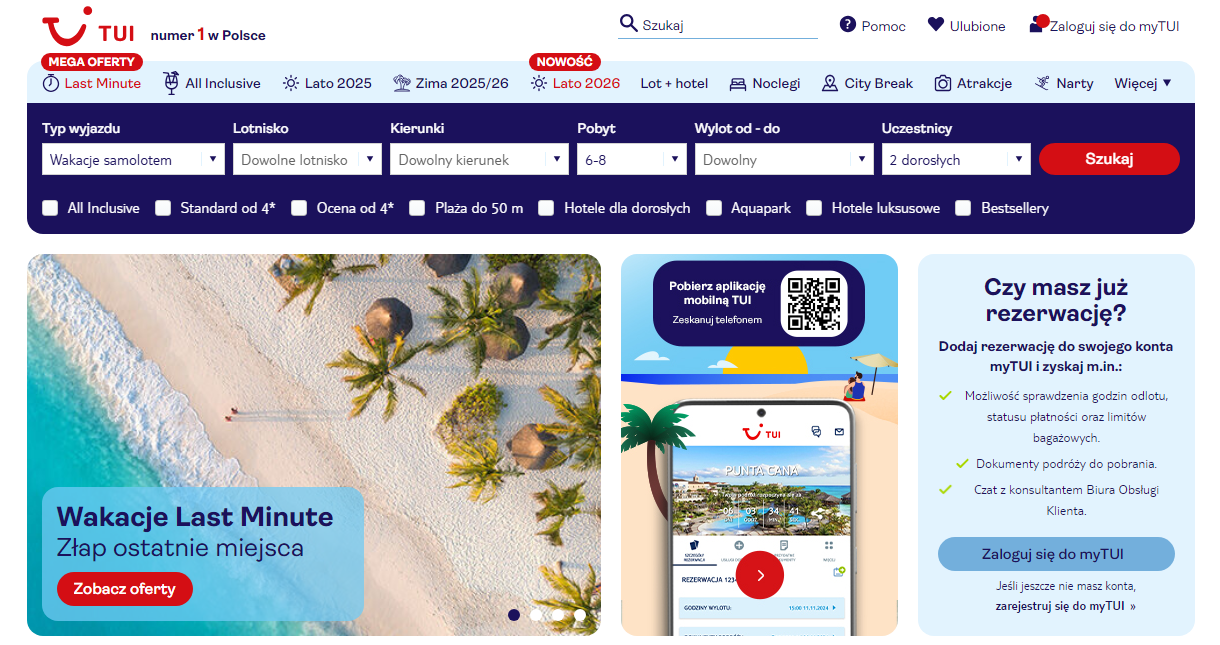Click the sun icon for Lato 2025
This screenshot has height=645, width=1220.
click(291, 83)
